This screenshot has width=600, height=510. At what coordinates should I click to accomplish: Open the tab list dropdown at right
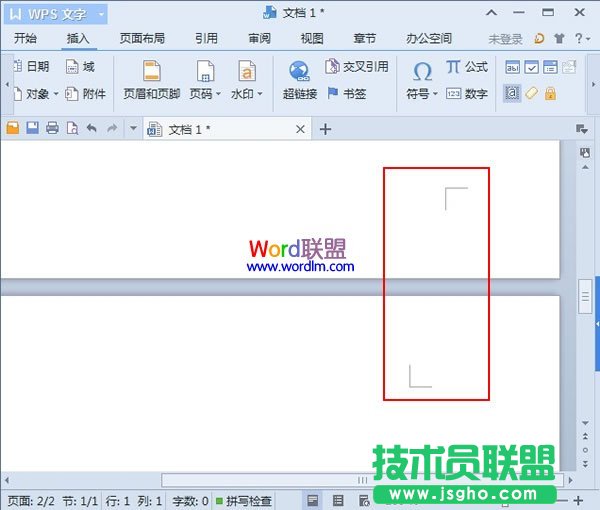click(582, 129)
